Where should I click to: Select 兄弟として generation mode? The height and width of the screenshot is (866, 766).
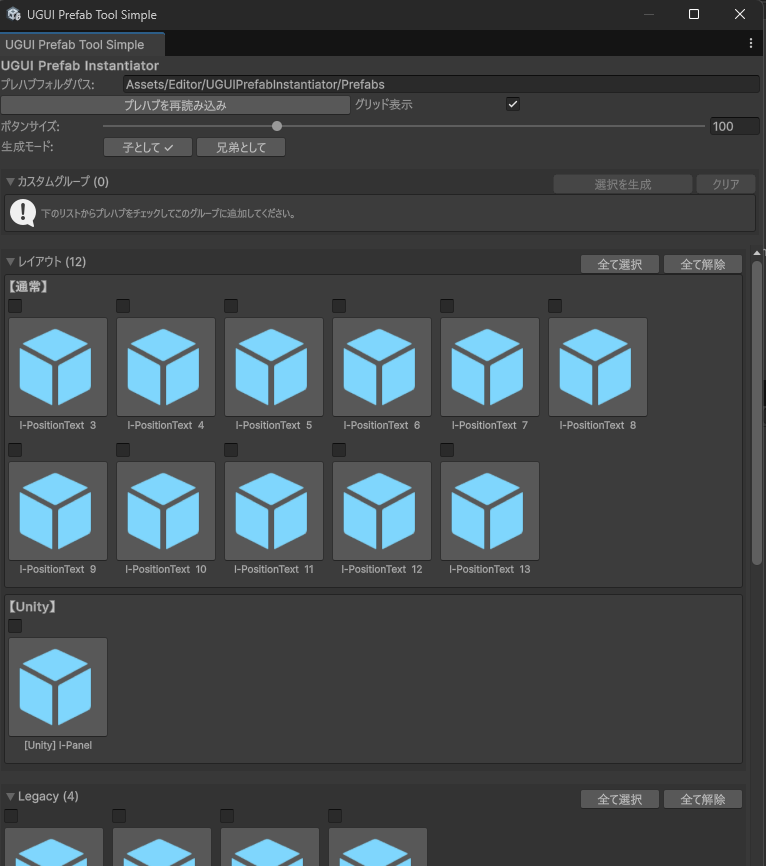[241, 147]
